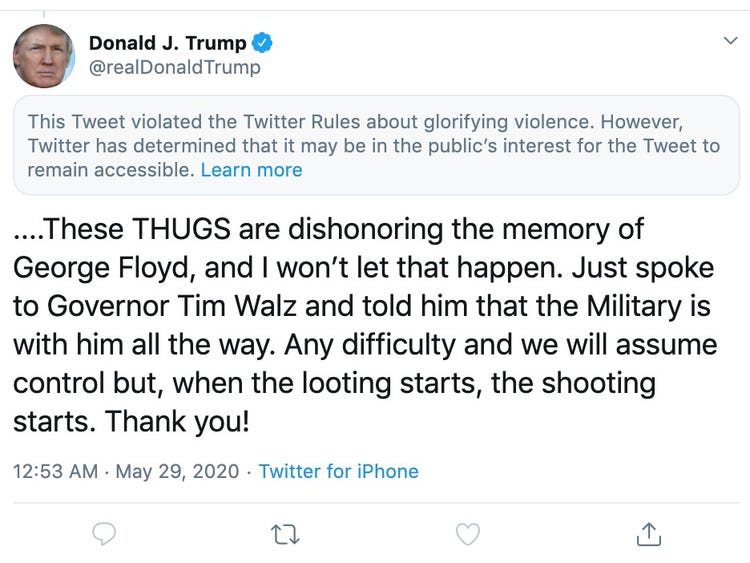Screen dimensions: 750x563
Task: Click the reply speech bubble icon
Action: [x=105, y=534]
